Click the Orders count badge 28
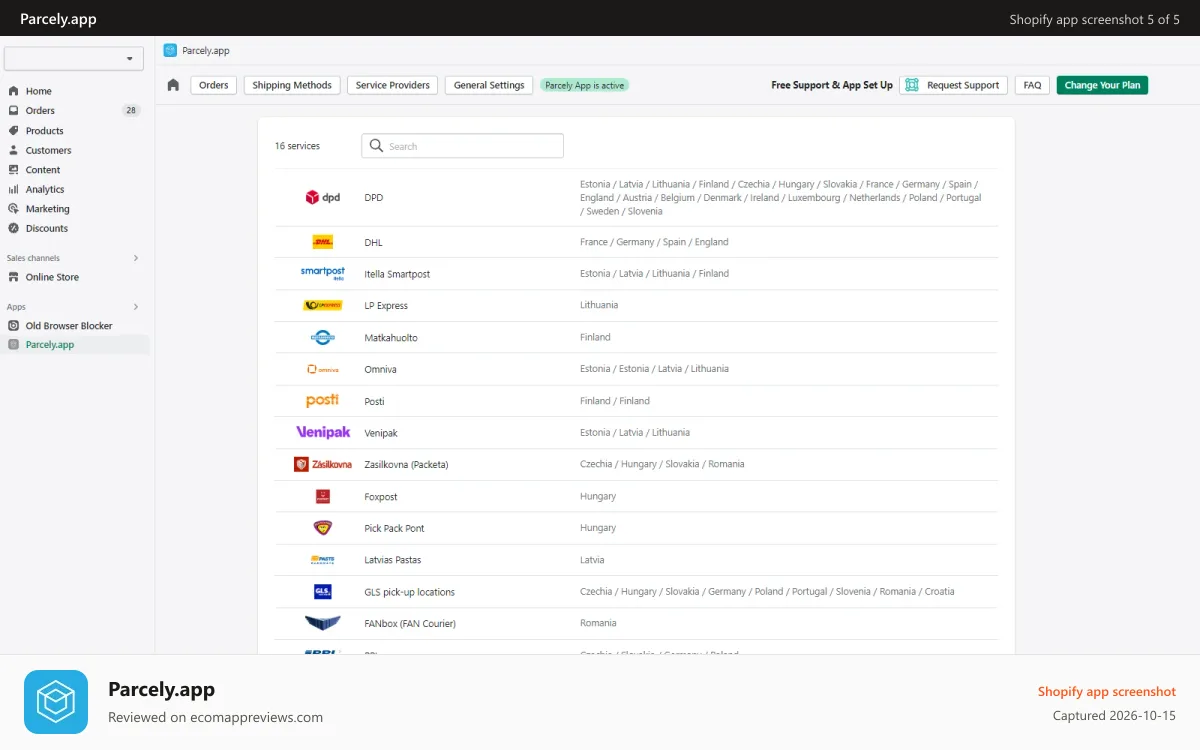1200x750 pixels. point(131,110)
